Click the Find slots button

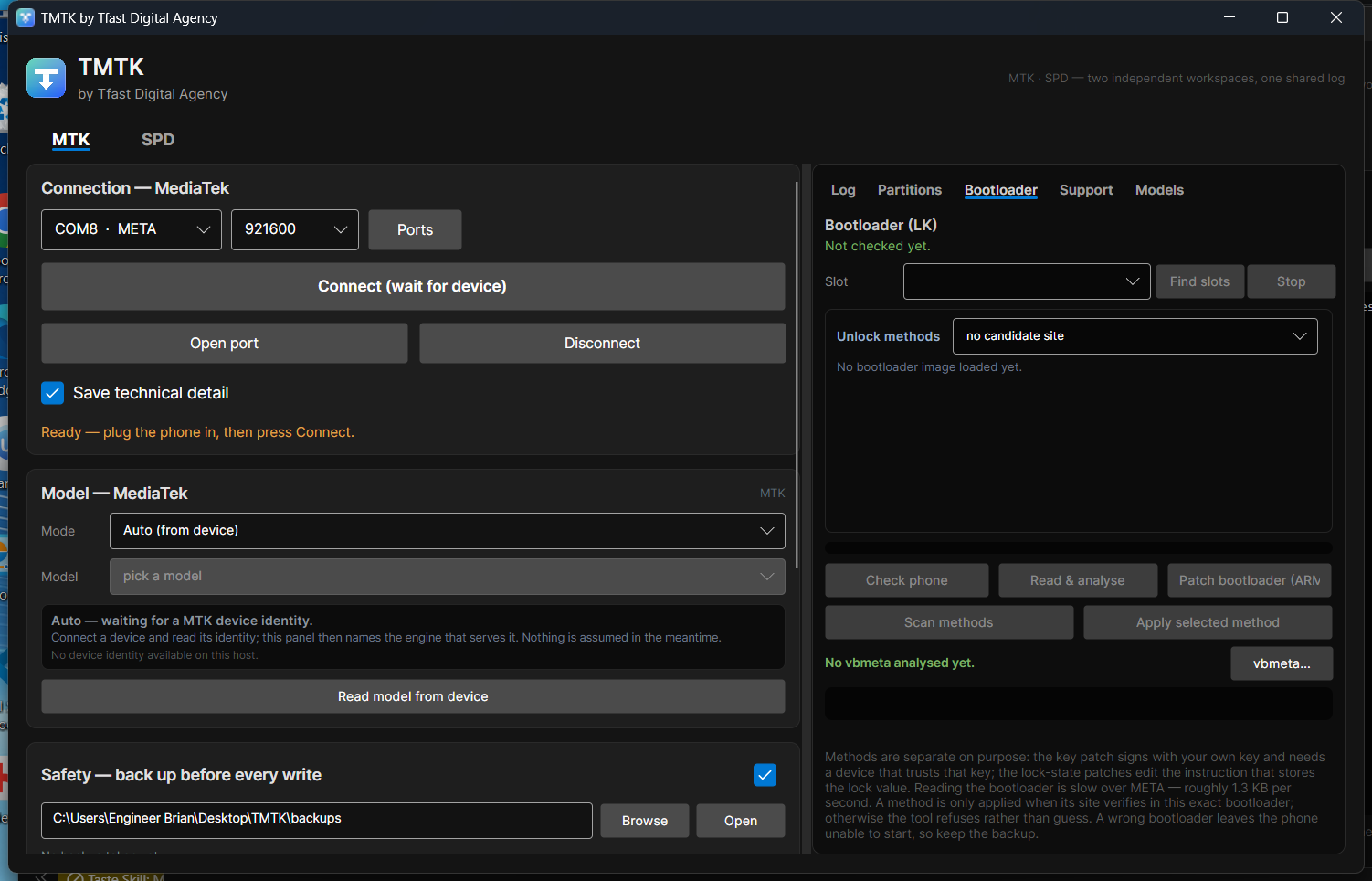1200,281
